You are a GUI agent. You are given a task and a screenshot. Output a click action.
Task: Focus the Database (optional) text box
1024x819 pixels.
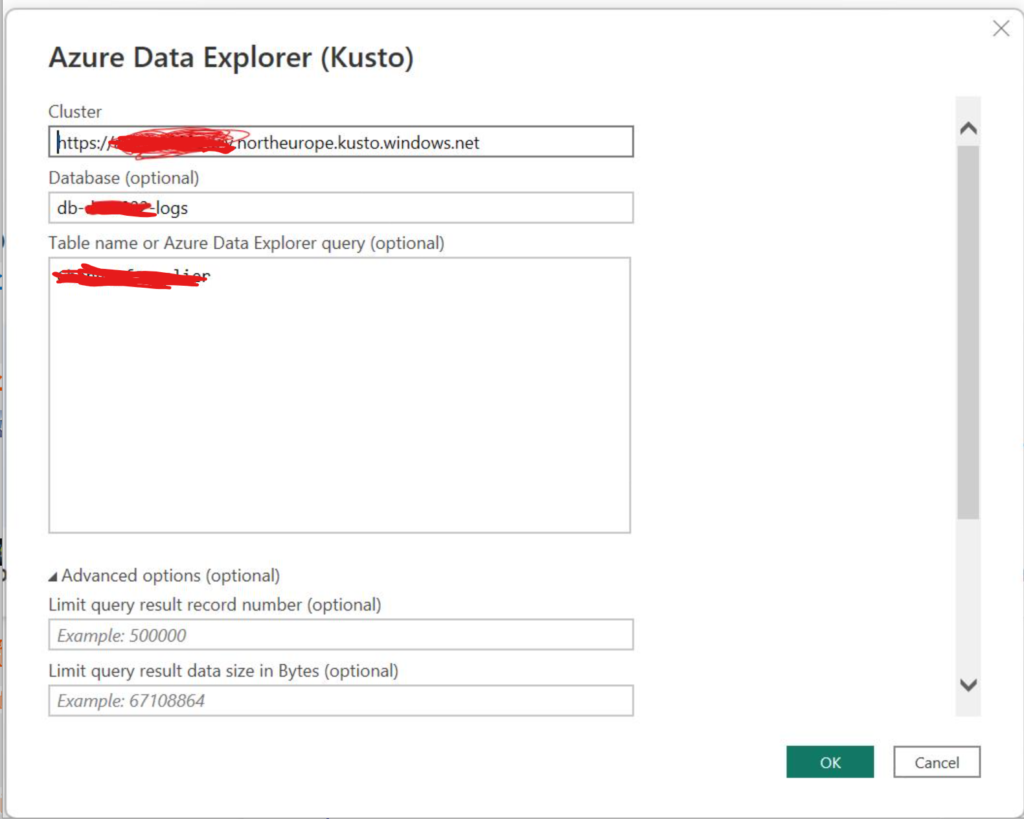point(341,208)
